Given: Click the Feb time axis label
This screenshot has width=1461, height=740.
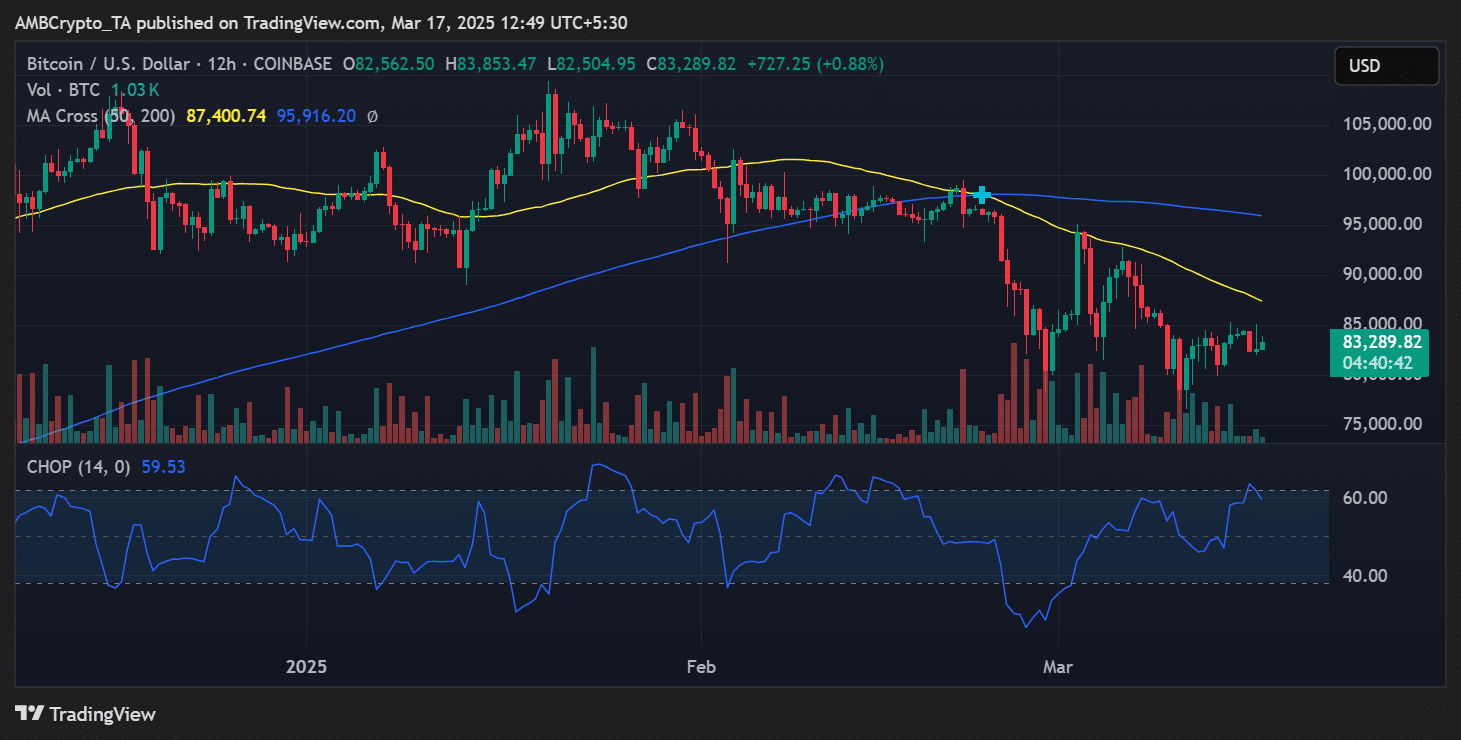Looking at the screenshot, I should click(702, 666).
